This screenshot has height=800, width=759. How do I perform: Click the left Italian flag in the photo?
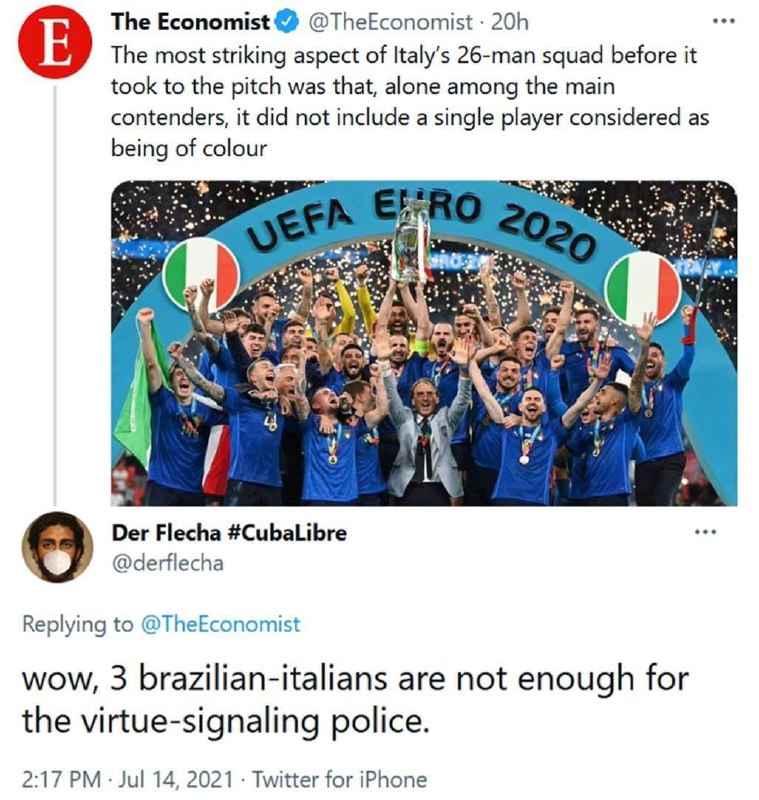(200, 274)
